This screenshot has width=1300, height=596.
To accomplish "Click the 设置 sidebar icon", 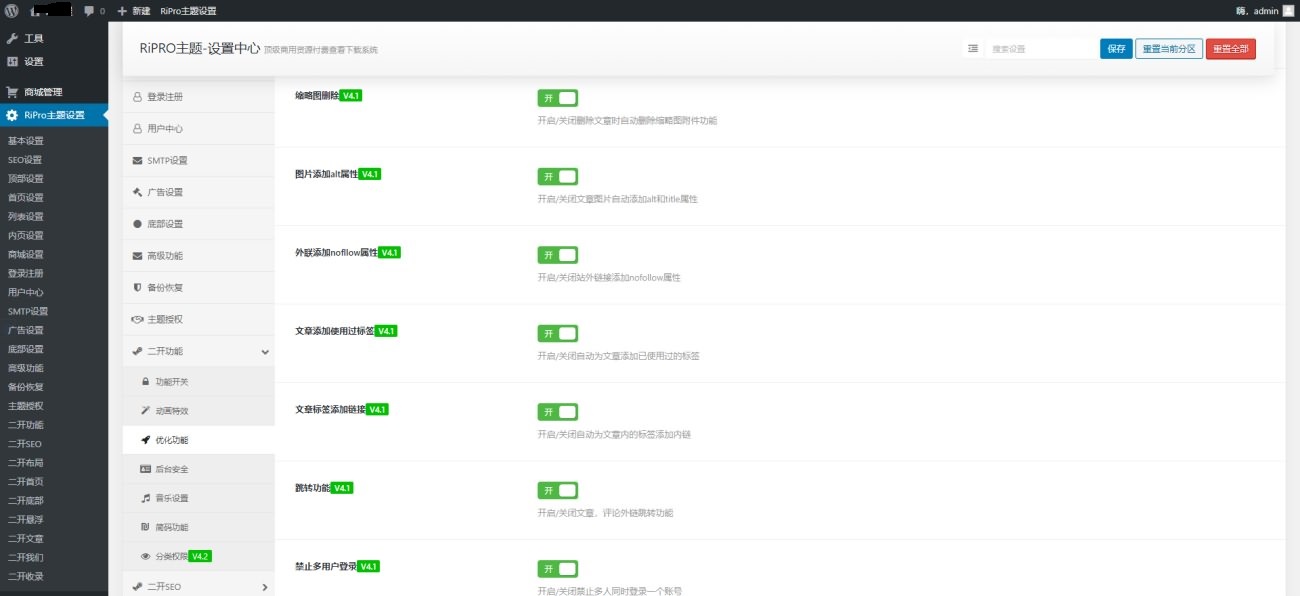I will 12,61.
